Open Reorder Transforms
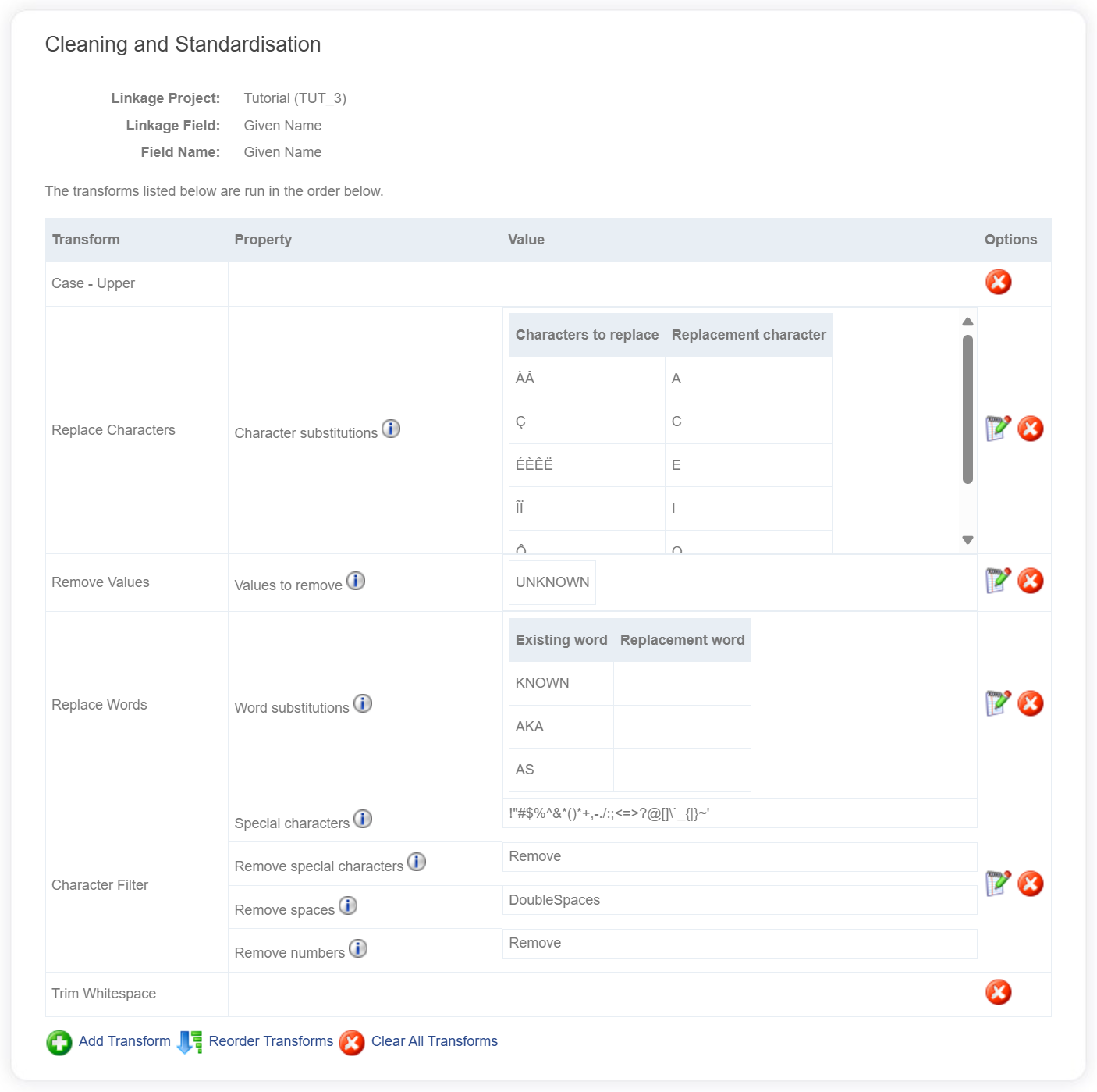Image resolution: width=1097 pixels, height=1092 pixels. tap(270, 1041)
